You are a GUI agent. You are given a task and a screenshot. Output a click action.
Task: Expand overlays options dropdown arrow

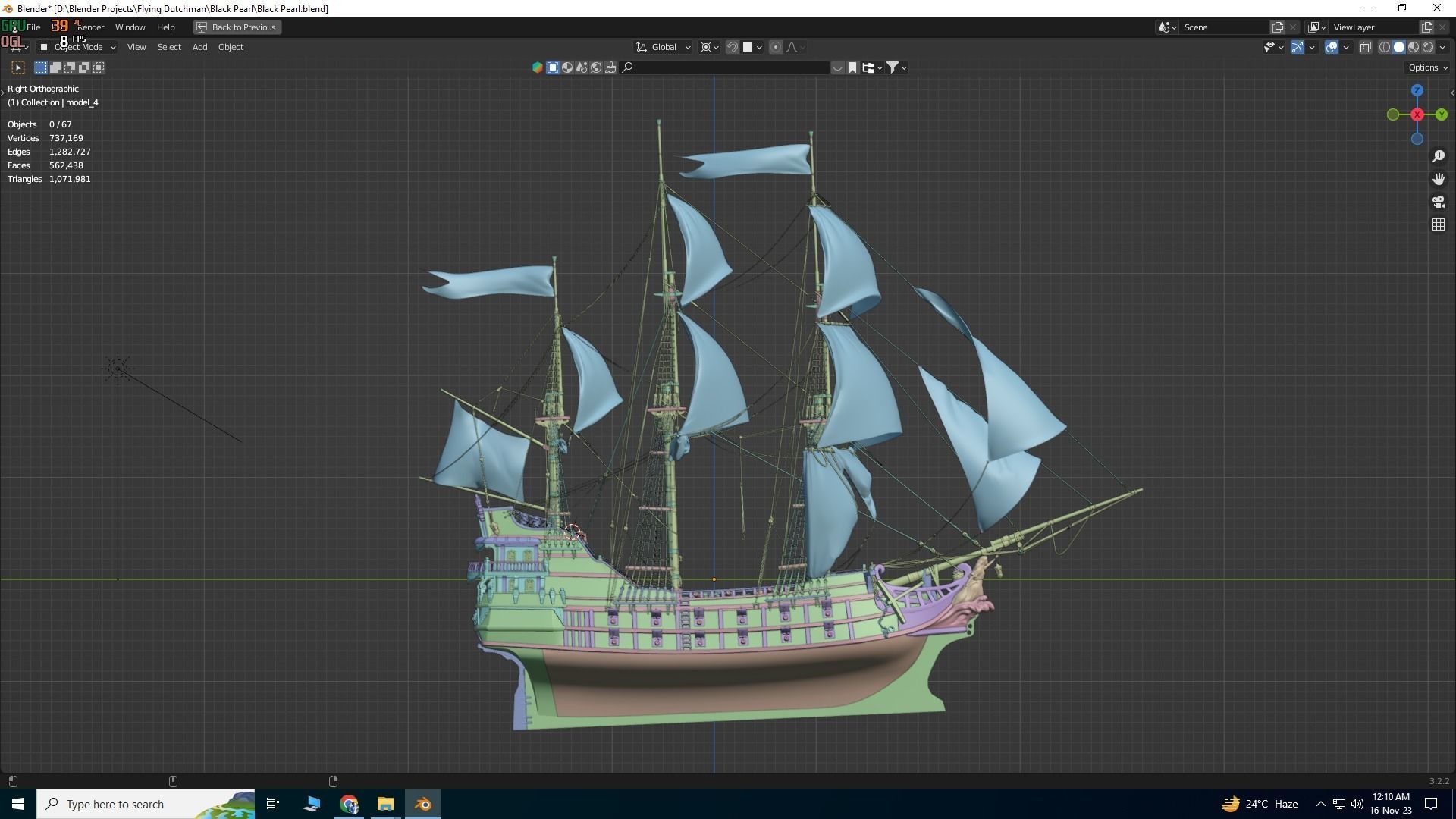tap(1346, 47)
